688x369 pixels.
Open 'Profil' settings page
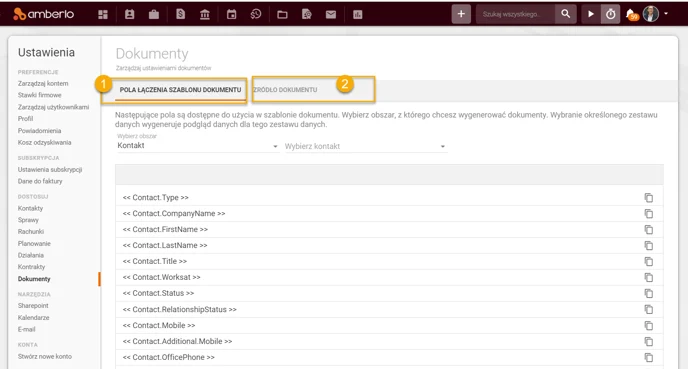[x=25, y=119]
